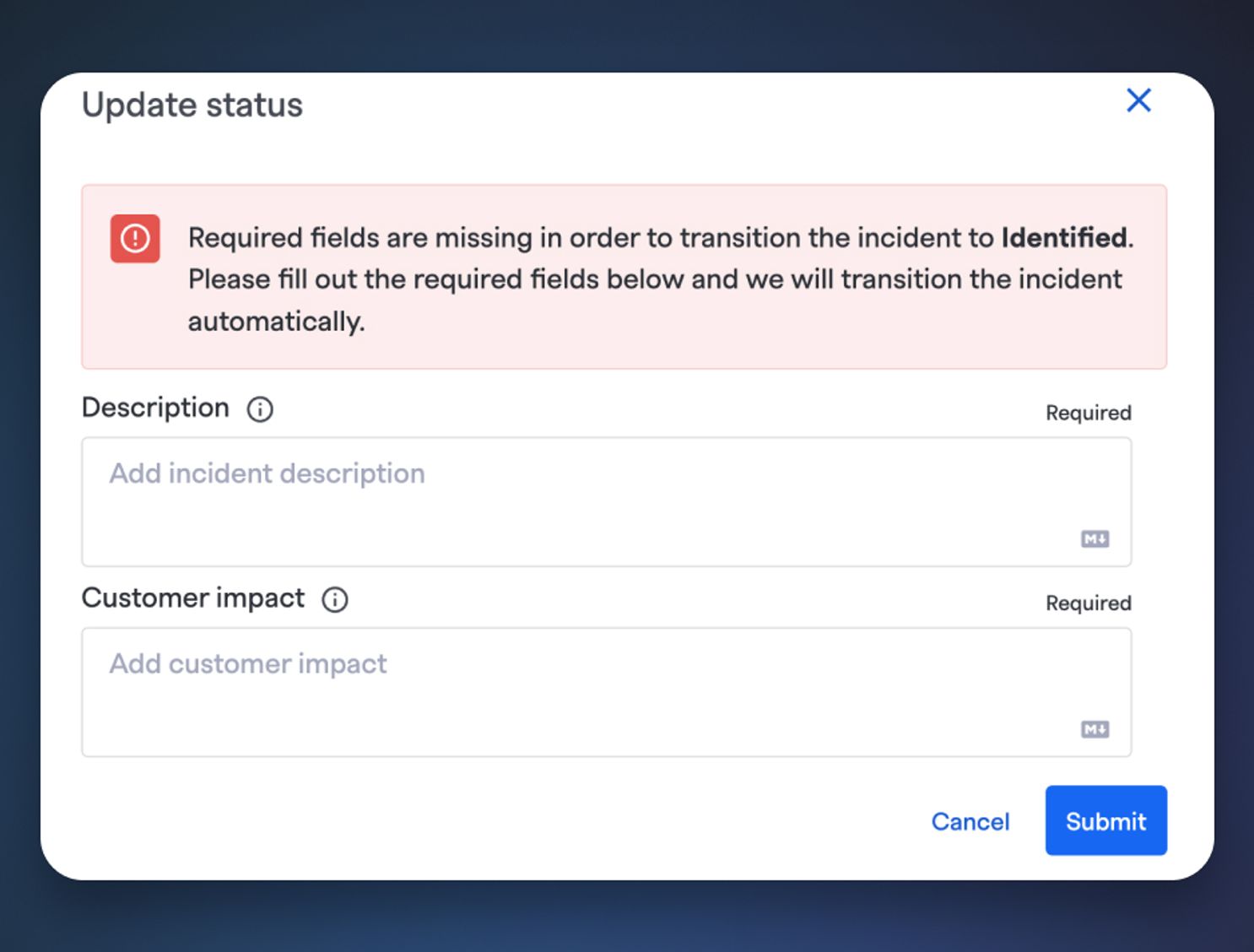Viewport: 1254px width, 952px height.
Task: Close the Update status dialog
Action: (x=1138, y=100)
